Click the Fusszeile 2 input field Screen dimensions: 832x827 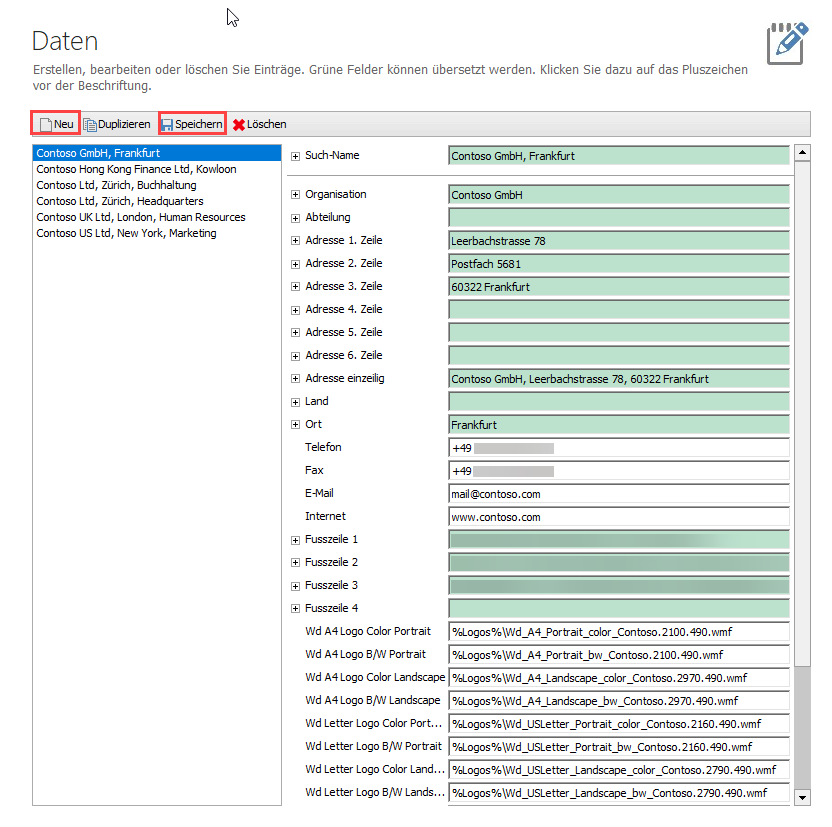coord(619,563)
